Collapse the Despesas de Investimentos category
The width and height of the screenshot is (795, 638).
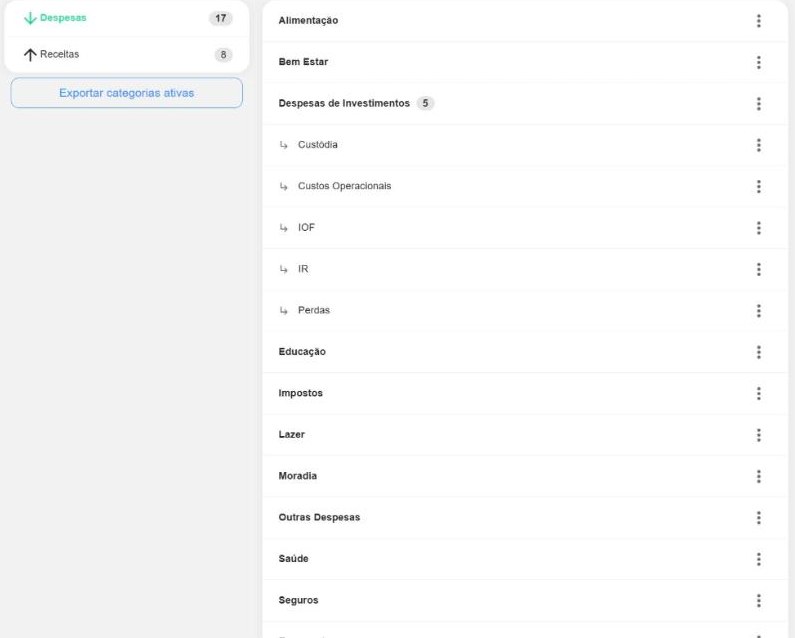[x=344, y=103]
